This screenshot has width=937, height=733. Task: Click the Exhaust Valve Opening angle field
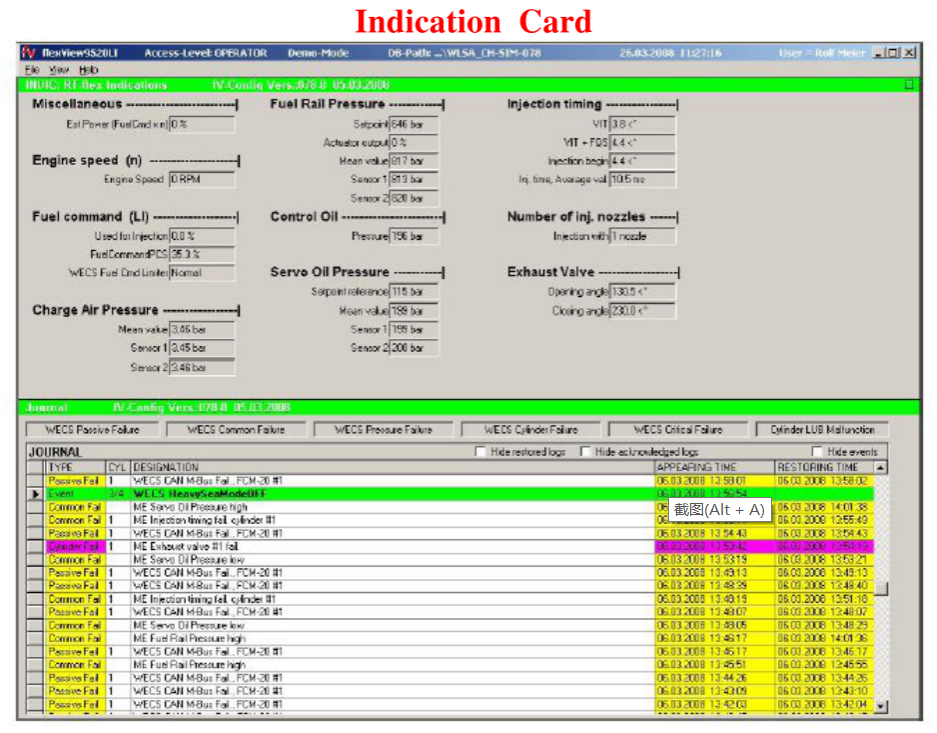642,292
